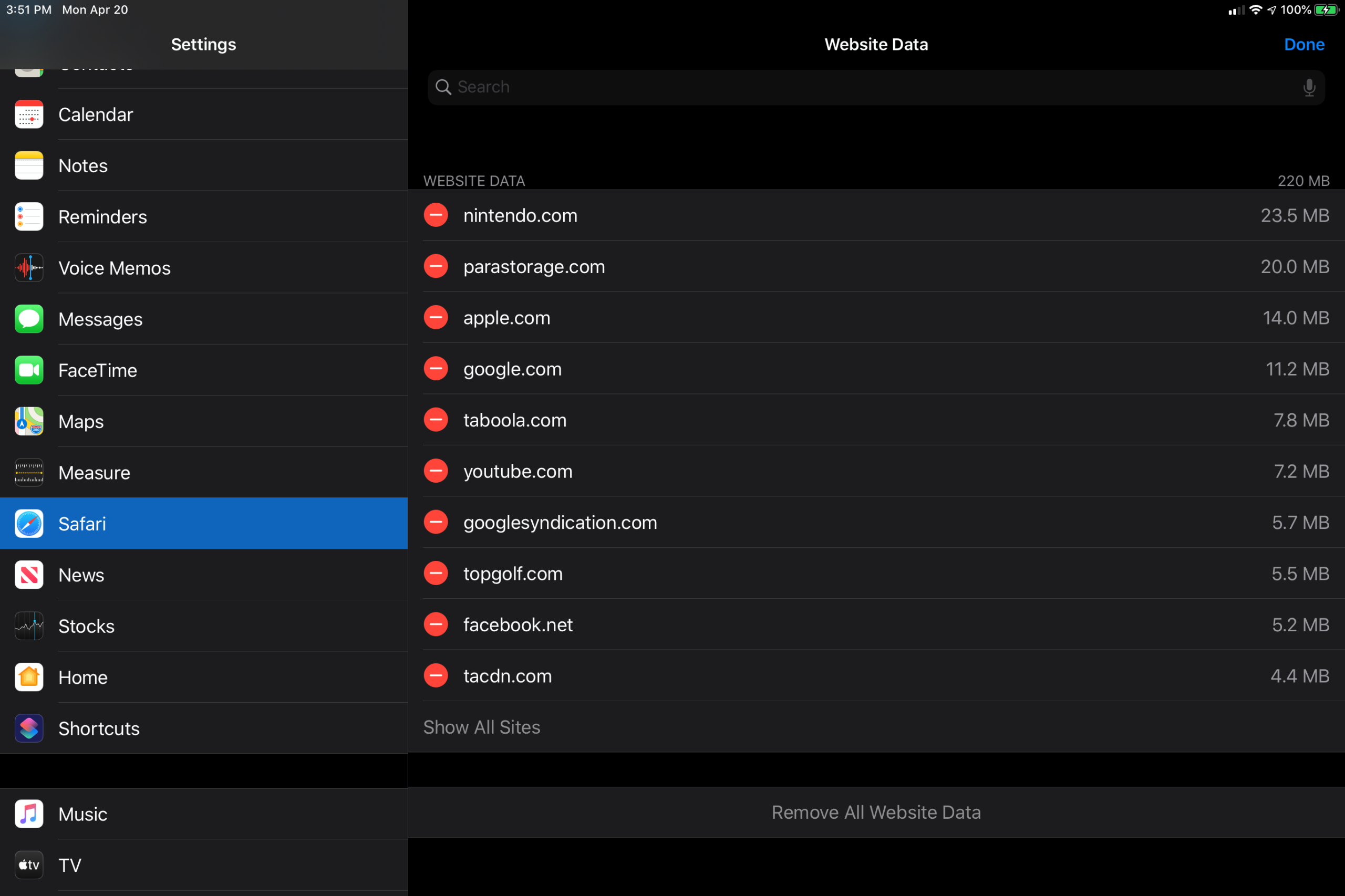The image size is (1345, 896).
Task: Tap the FaceTime app icon
Action: 27,370
